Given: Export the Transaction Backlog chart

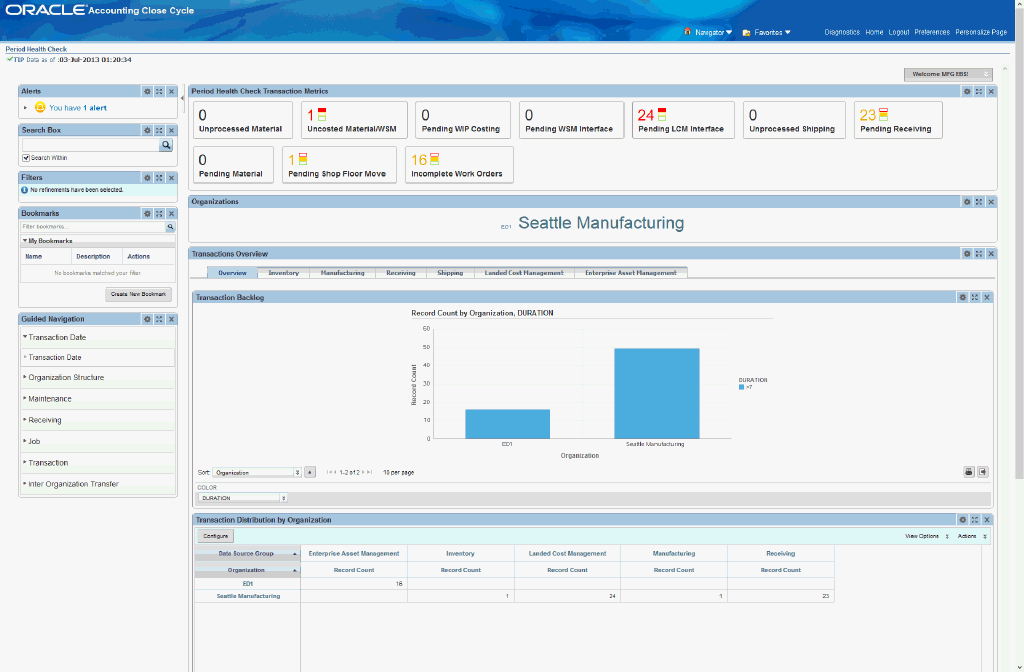Looking at the screenshot, I should 983,472.
